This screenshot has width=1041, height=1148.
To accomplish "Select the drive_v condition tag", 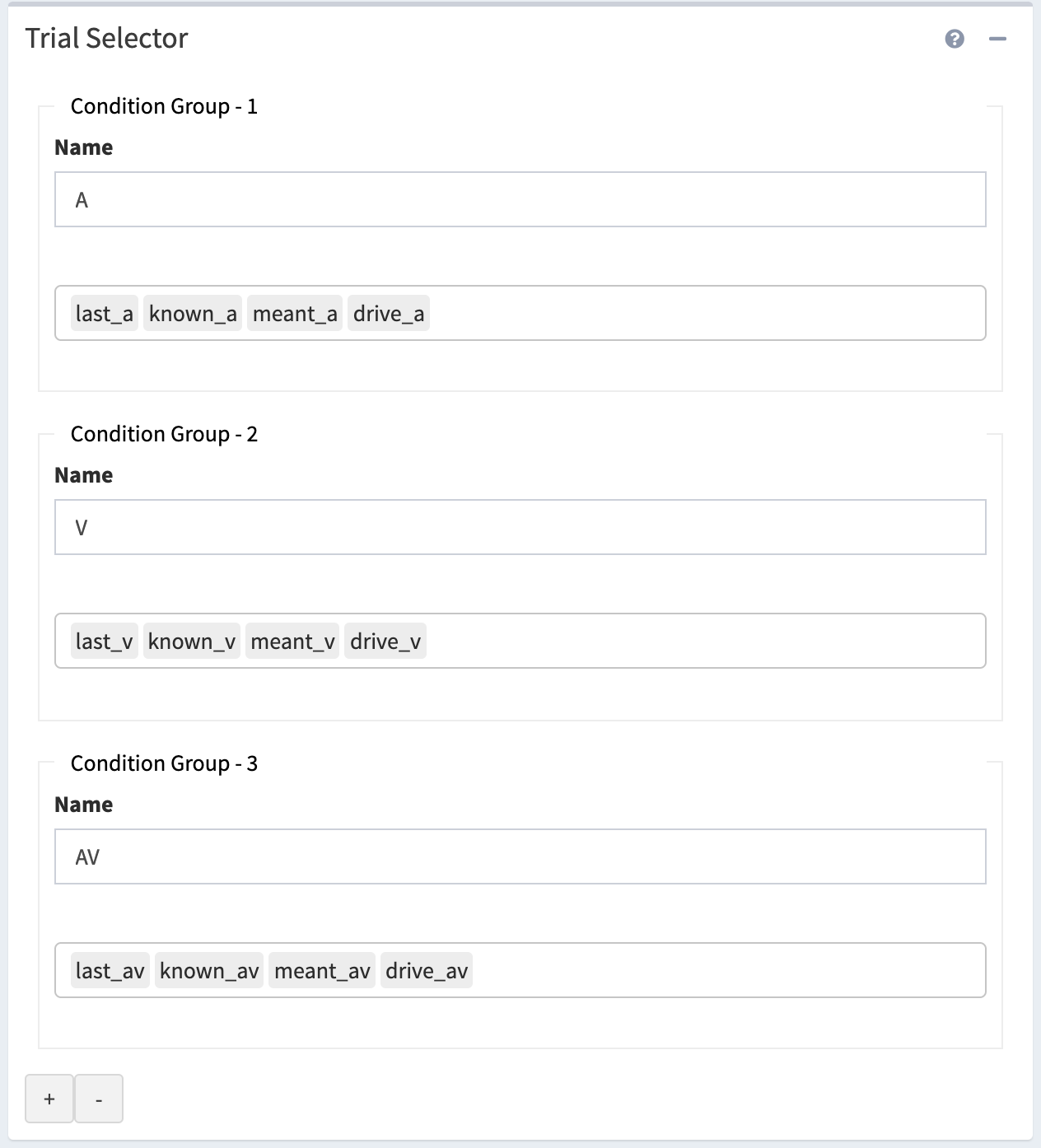I will (385, 642).
